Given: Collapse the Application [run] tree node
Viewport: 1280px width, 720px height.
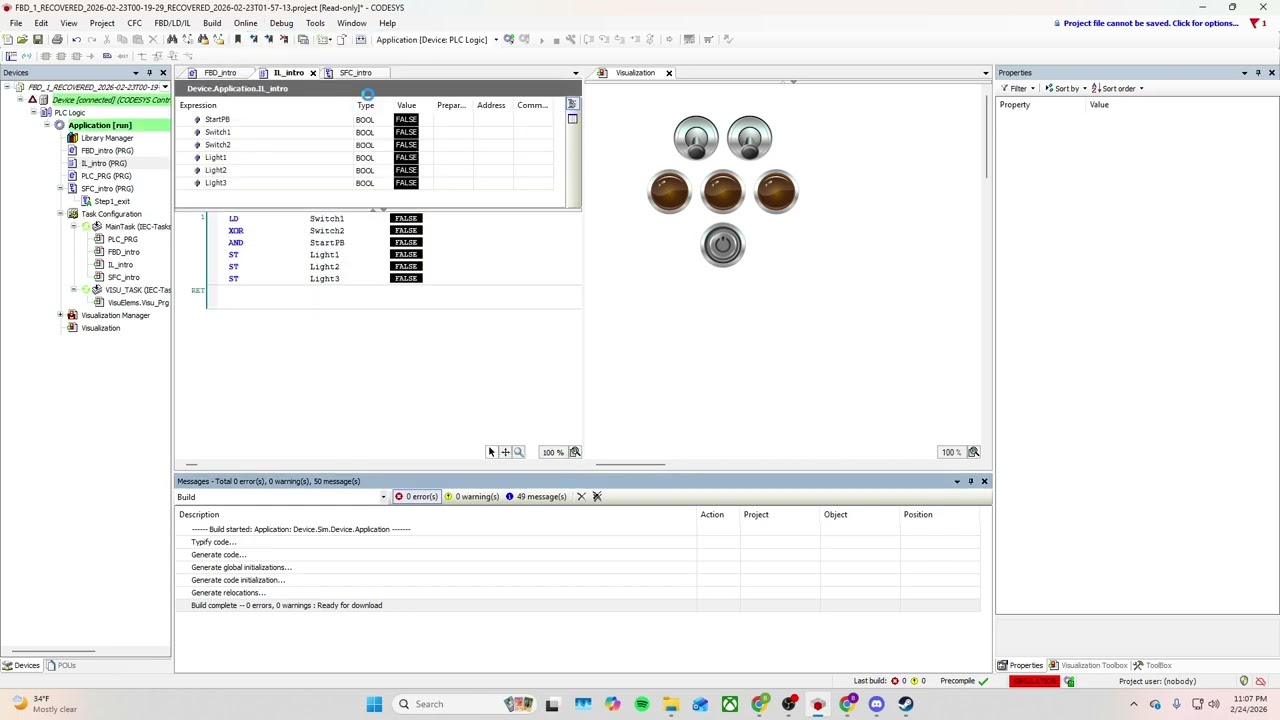Looking at the screenshot, I should coord(47,125).
